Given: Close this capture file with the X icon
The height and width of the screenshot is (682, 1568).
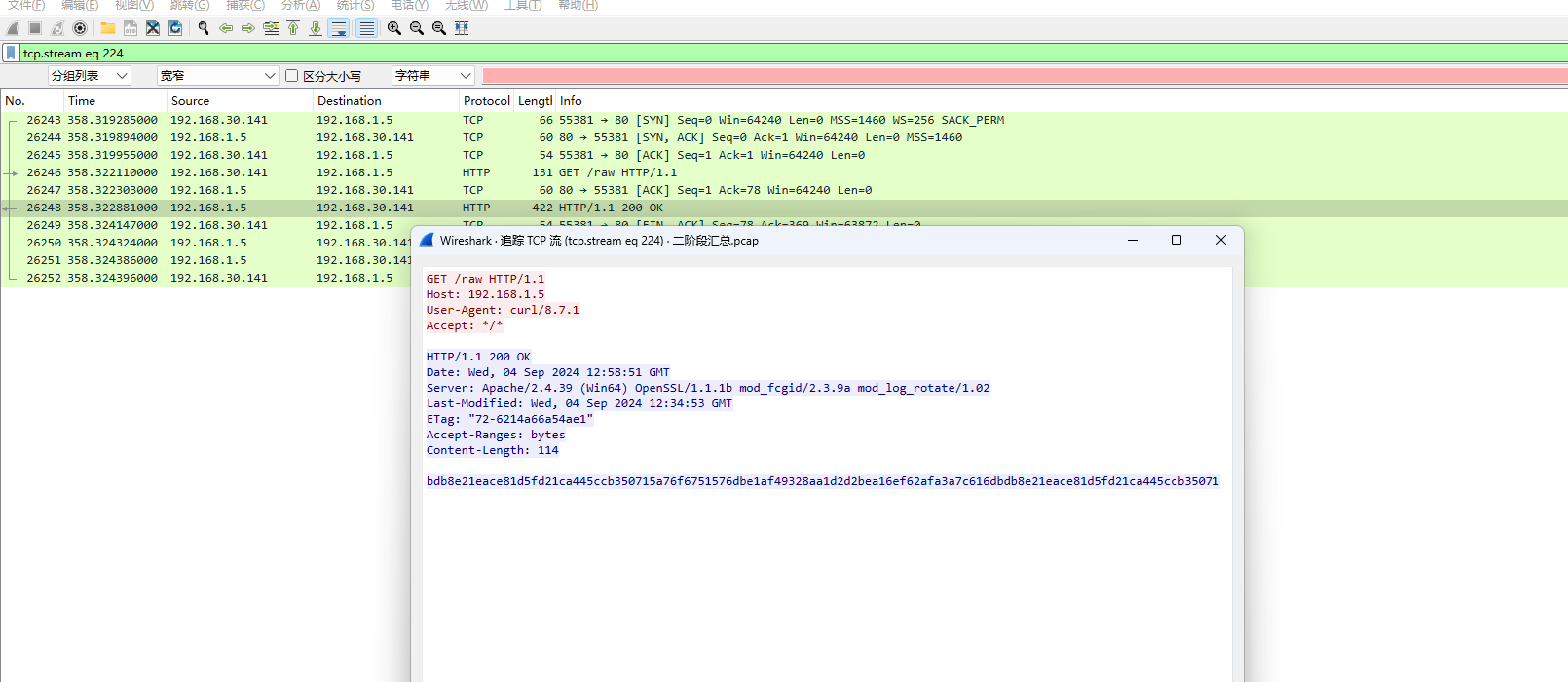Looking at the screenshot, I should pyautogui.click(x=153, y=28).
